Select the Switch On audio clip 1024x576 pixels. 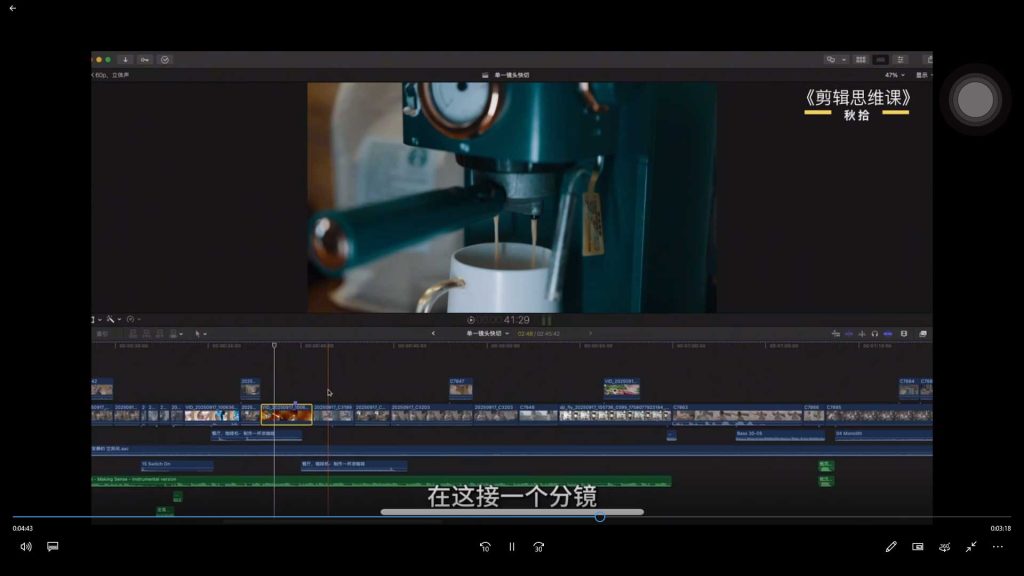(x=177, y=465)
